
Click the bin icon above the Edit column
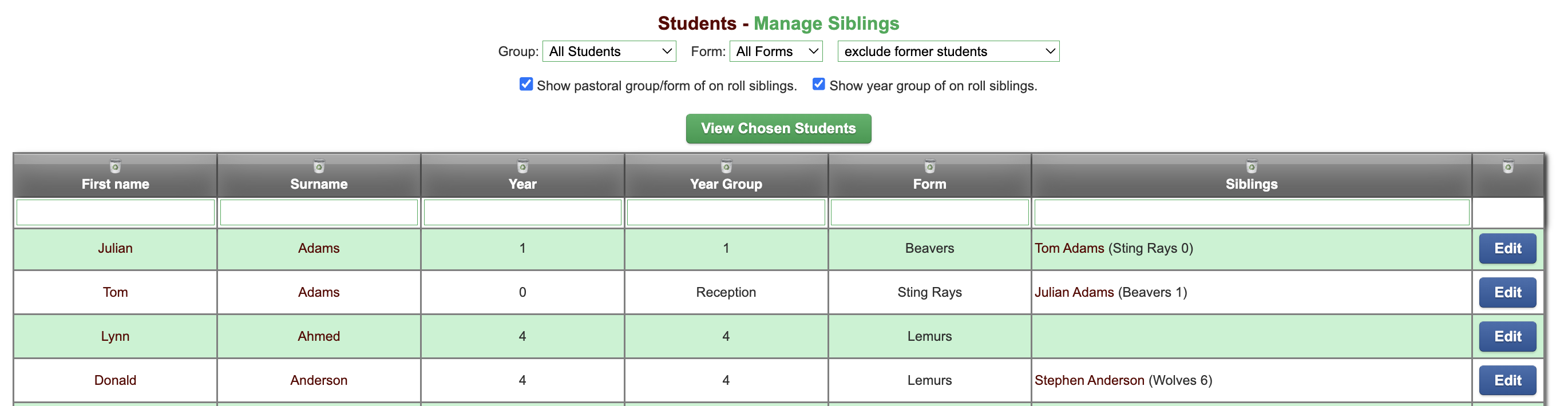click(x=1508, y=166)
